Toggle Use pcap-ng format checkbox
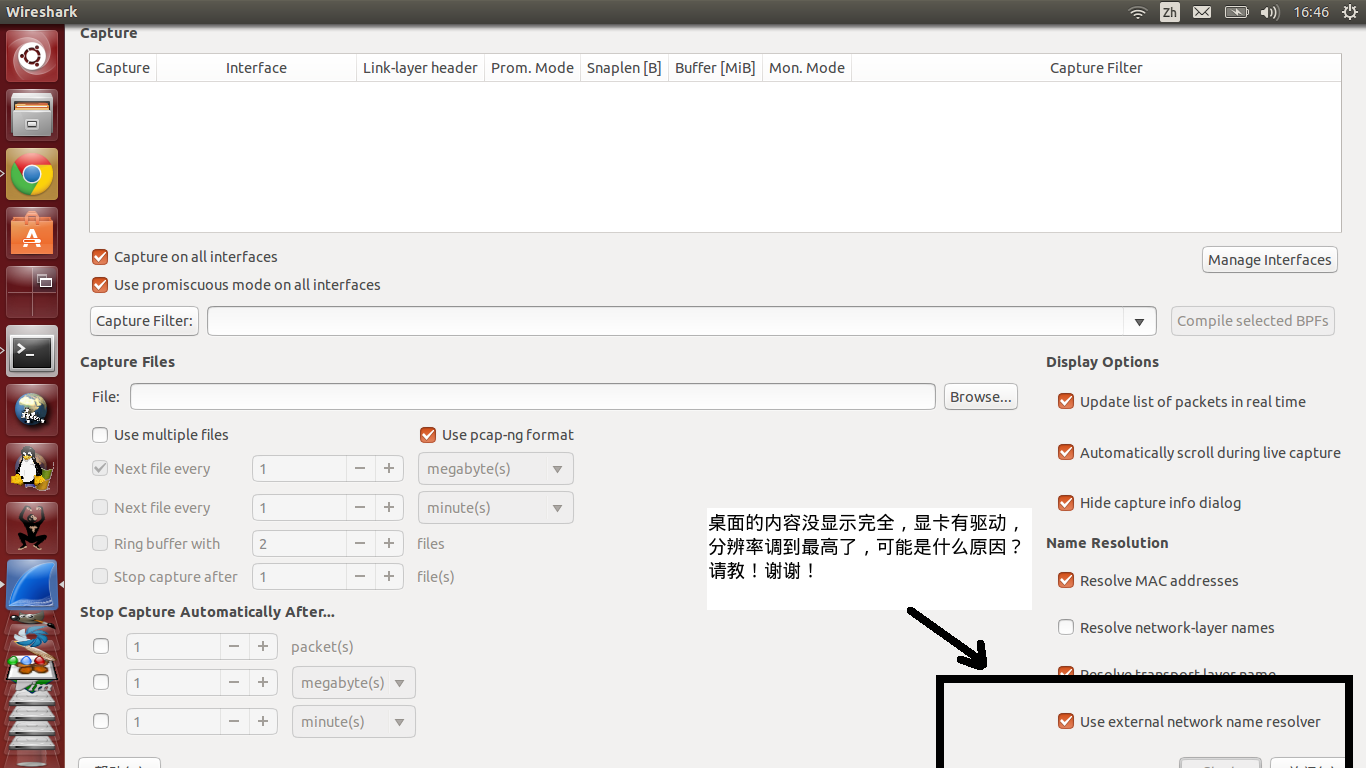1366x768 pixels. 428,435
